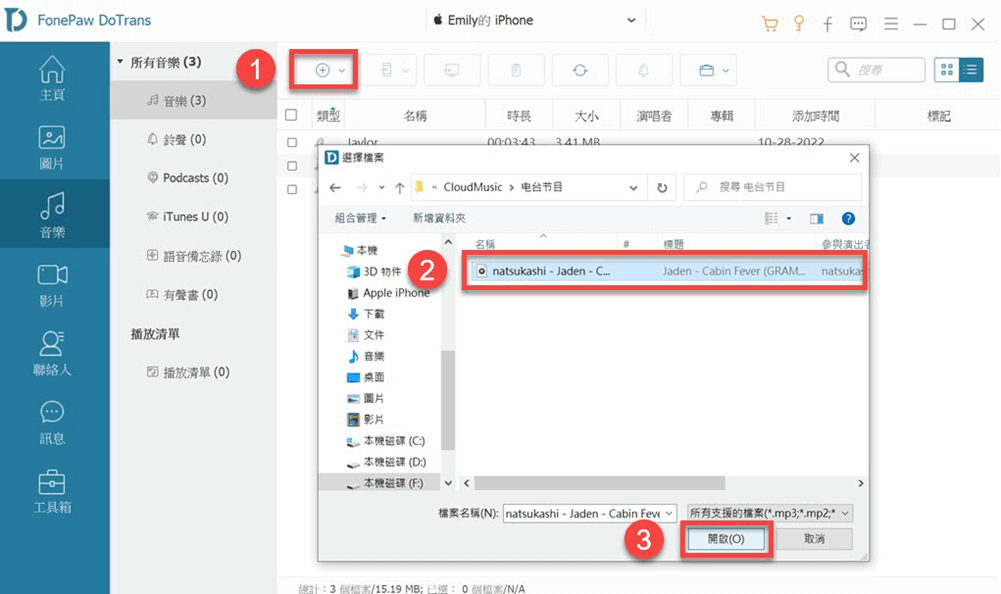Click back arrow in file dialog
The height and width of the screenshot is (594, 1001).
(x=335, y=187)
